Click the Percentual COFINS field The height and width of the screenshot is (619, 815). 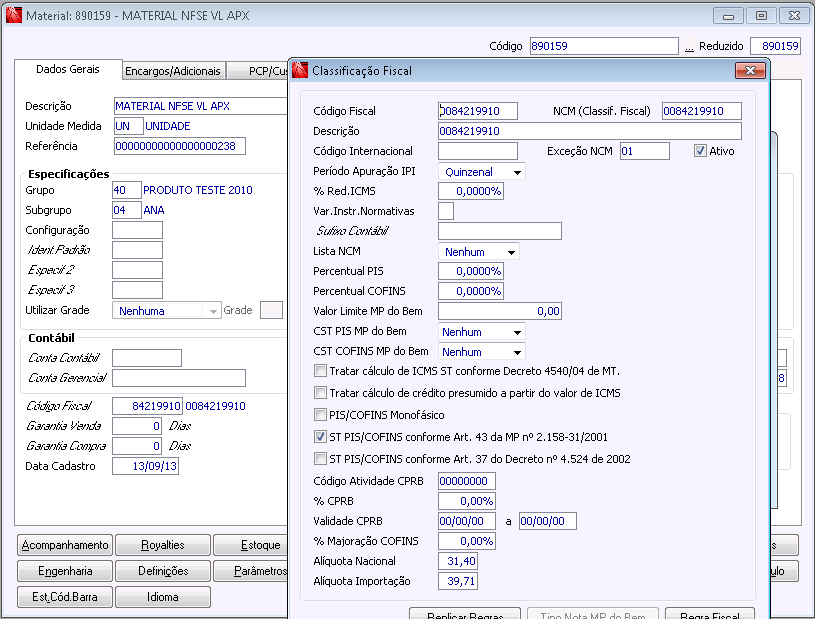coord(471,291)
